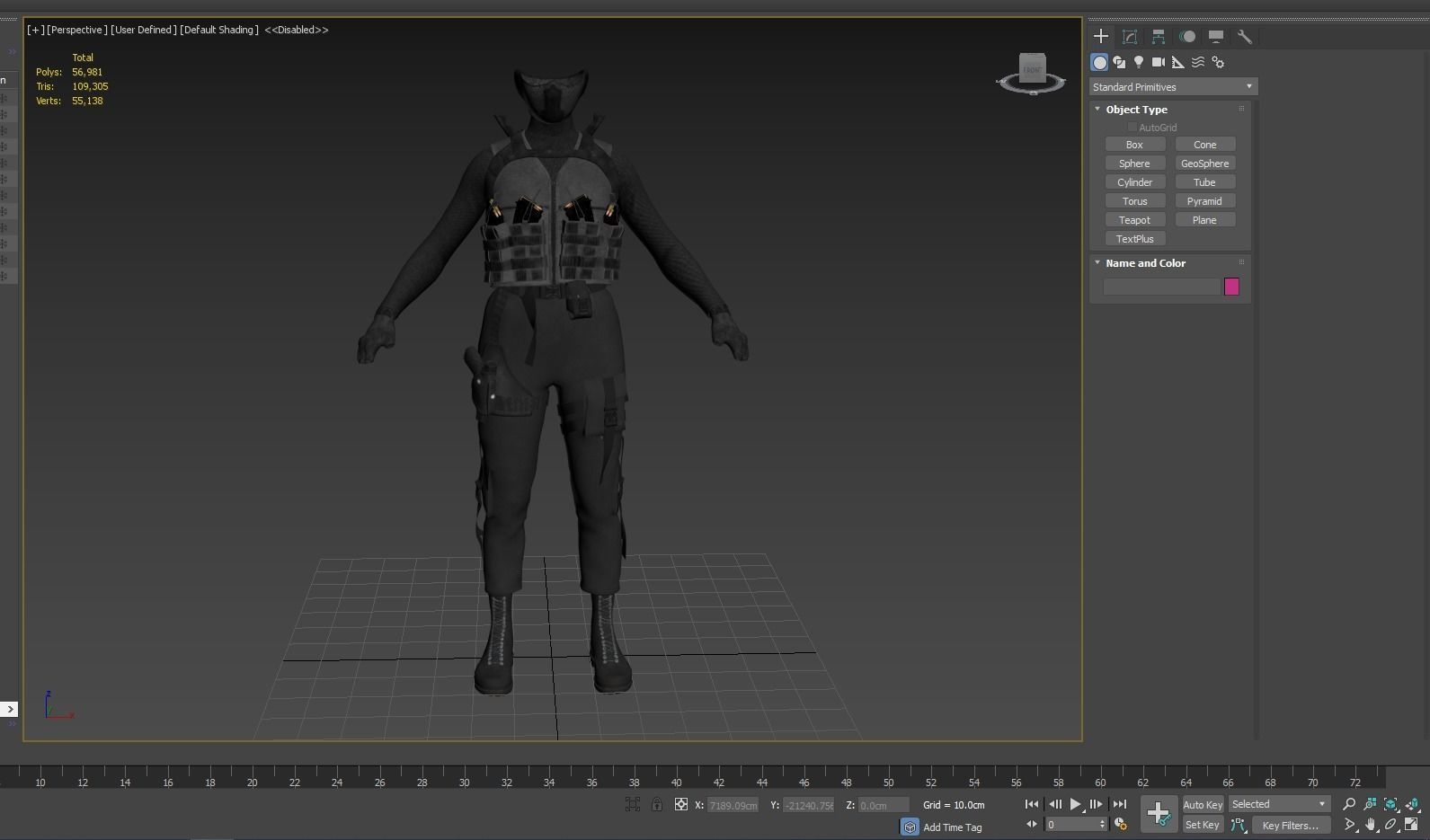1430x840 pixels.
Task: Select the Shapes category icon
Action: tap(1119, 62)
